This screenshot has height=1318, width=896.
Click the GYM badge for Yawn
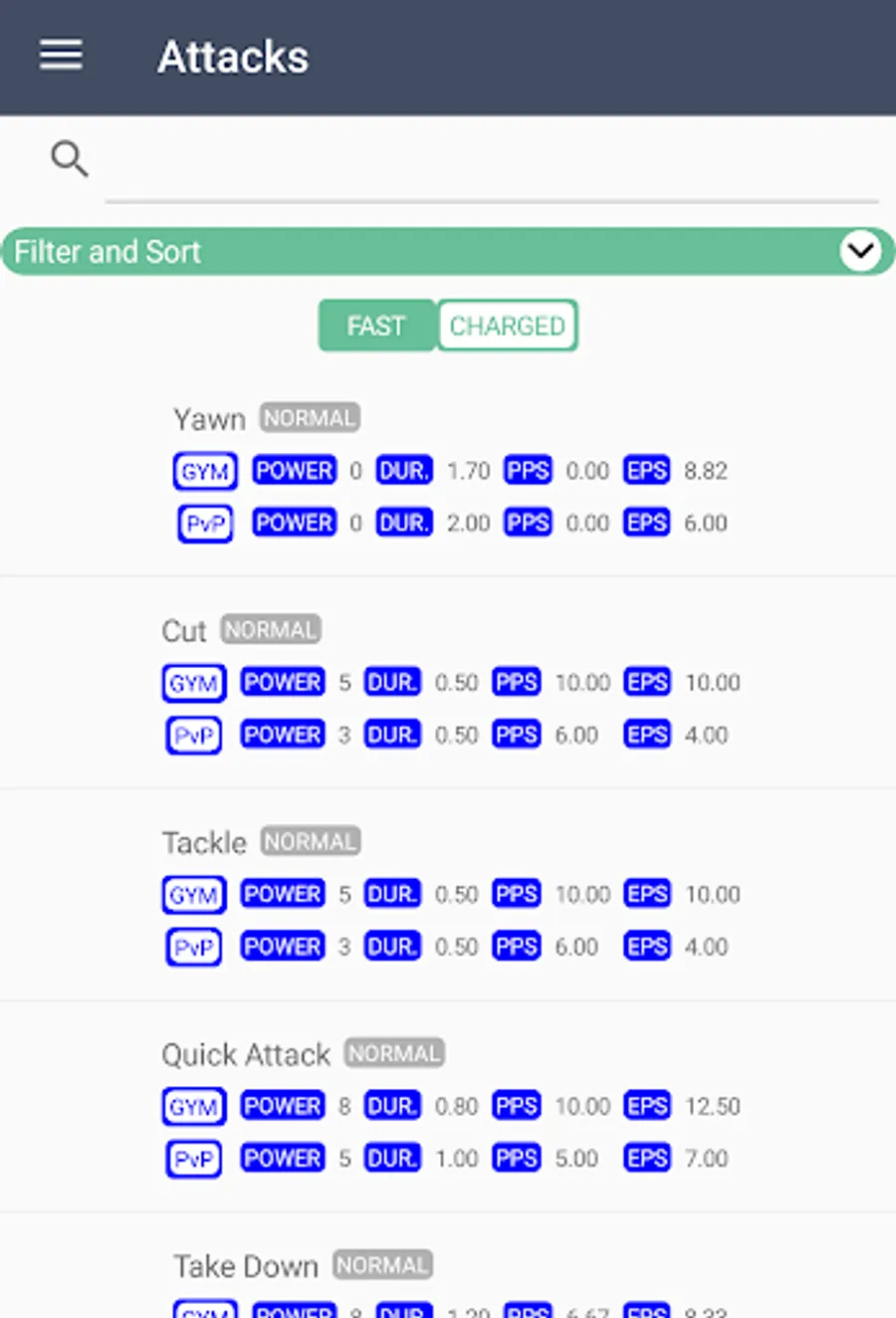[x=205, y=471]
